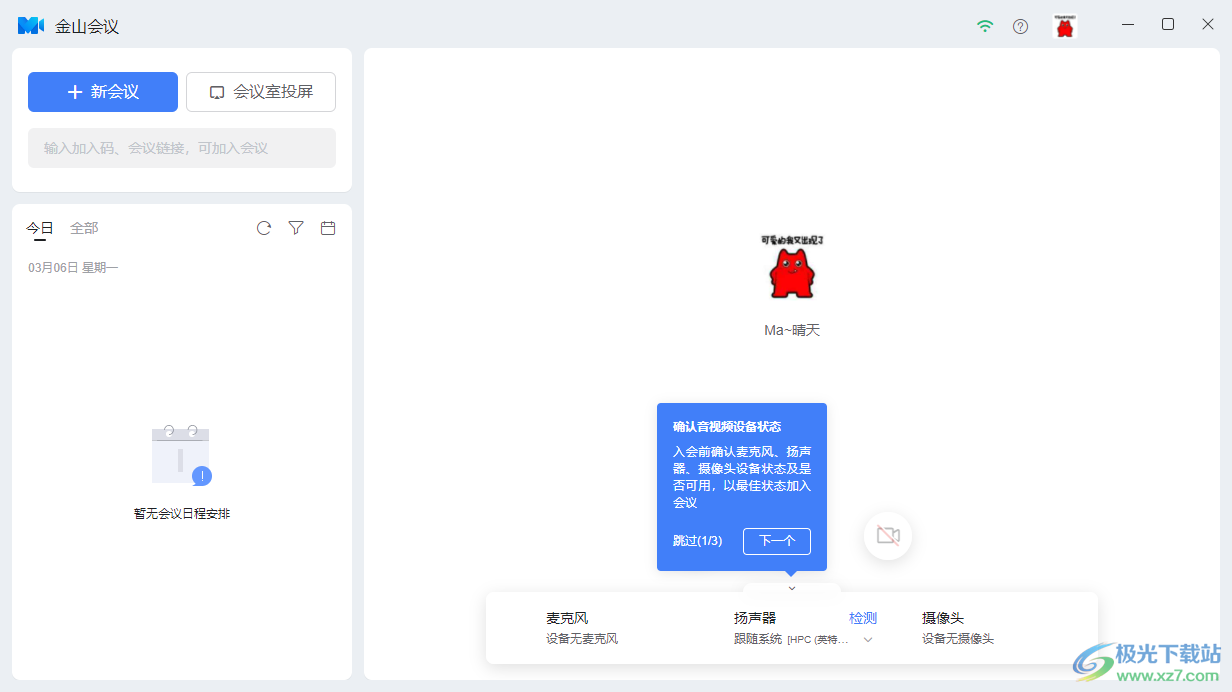This screenshot has height=692, width=1232.
Task: Expand the speaker device dropdown arrow
Action: pyautogui.click(x=868, y=640)
